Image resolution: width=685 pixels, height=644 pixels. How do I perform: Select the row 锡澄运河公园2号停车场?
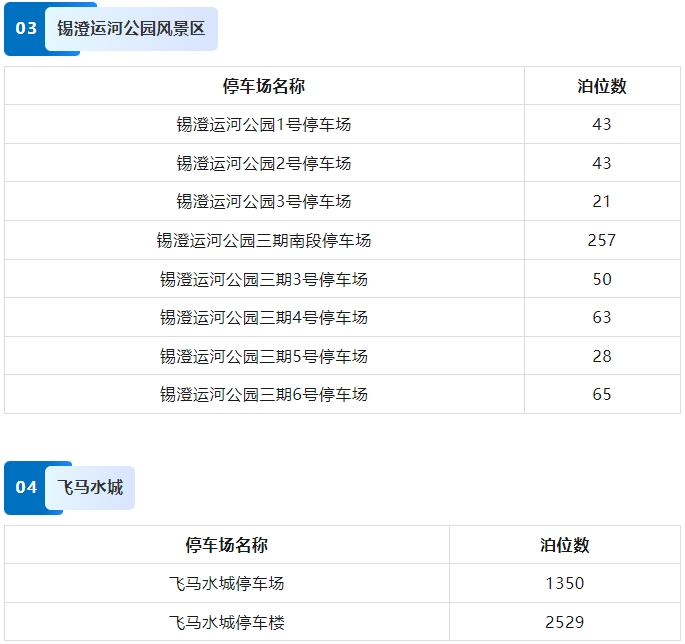(x=342, y=163)
